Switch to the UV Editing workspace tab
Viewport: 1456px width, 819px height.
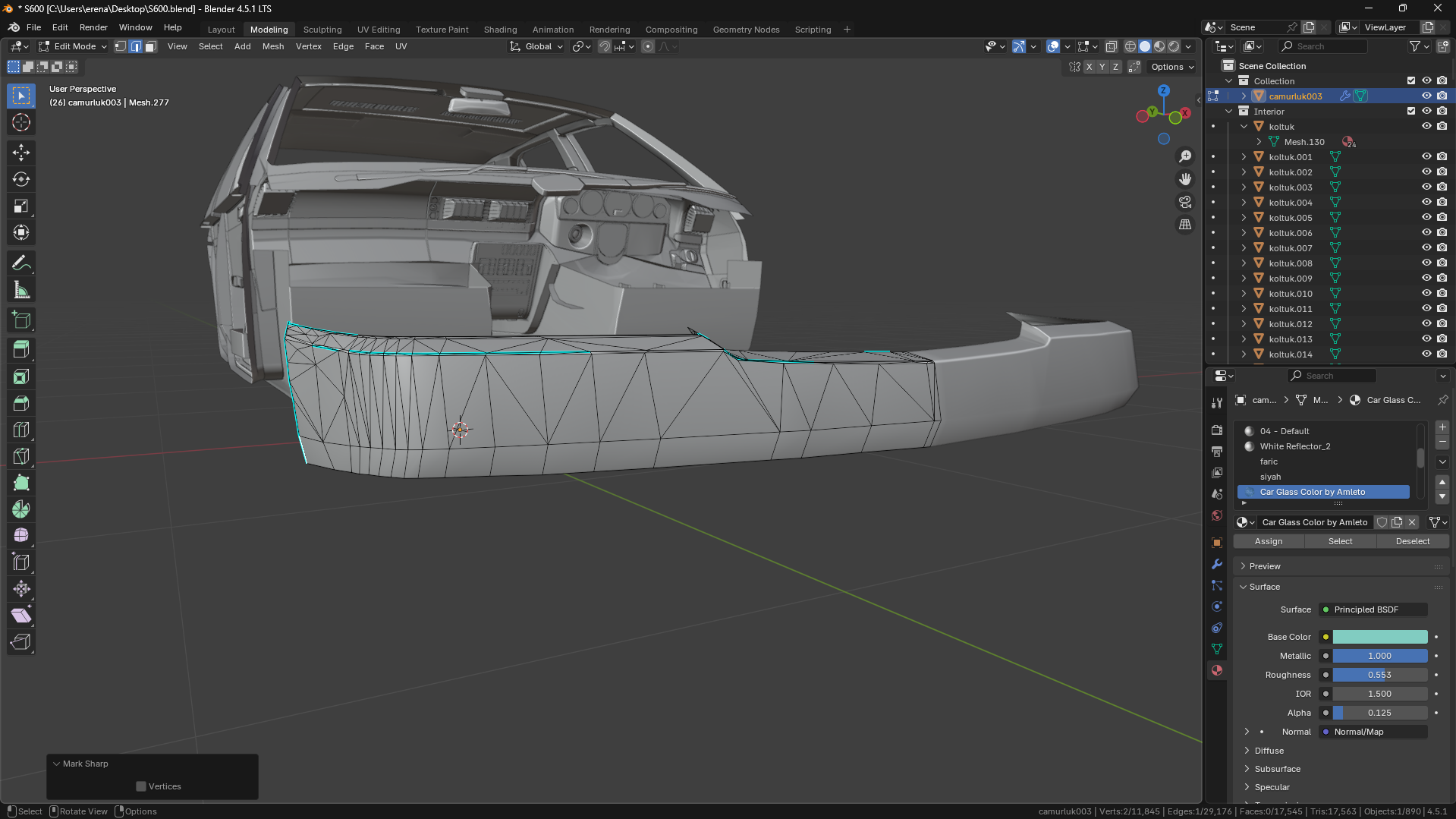click(x=378, y=30)
